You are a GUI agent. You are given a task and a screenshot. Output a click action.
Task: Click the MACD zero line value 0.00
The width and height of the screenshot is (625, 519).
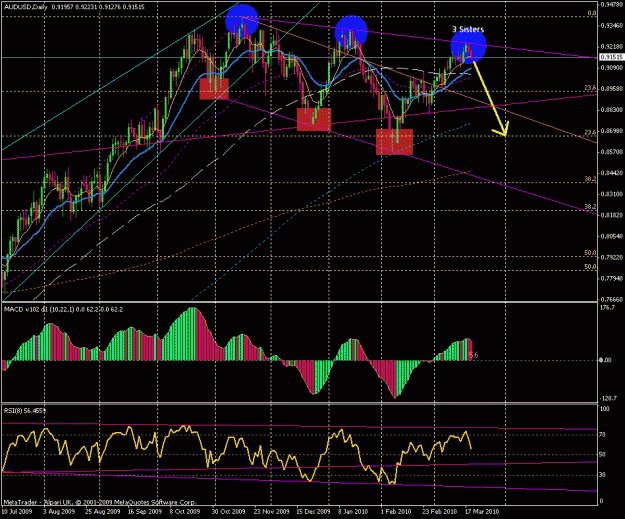605,360
